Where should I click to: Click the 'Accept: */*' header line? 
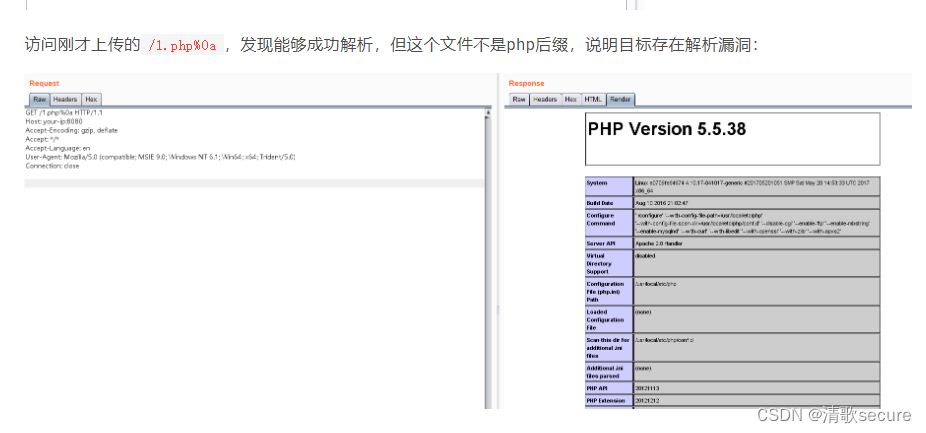(x=42, y=139)
